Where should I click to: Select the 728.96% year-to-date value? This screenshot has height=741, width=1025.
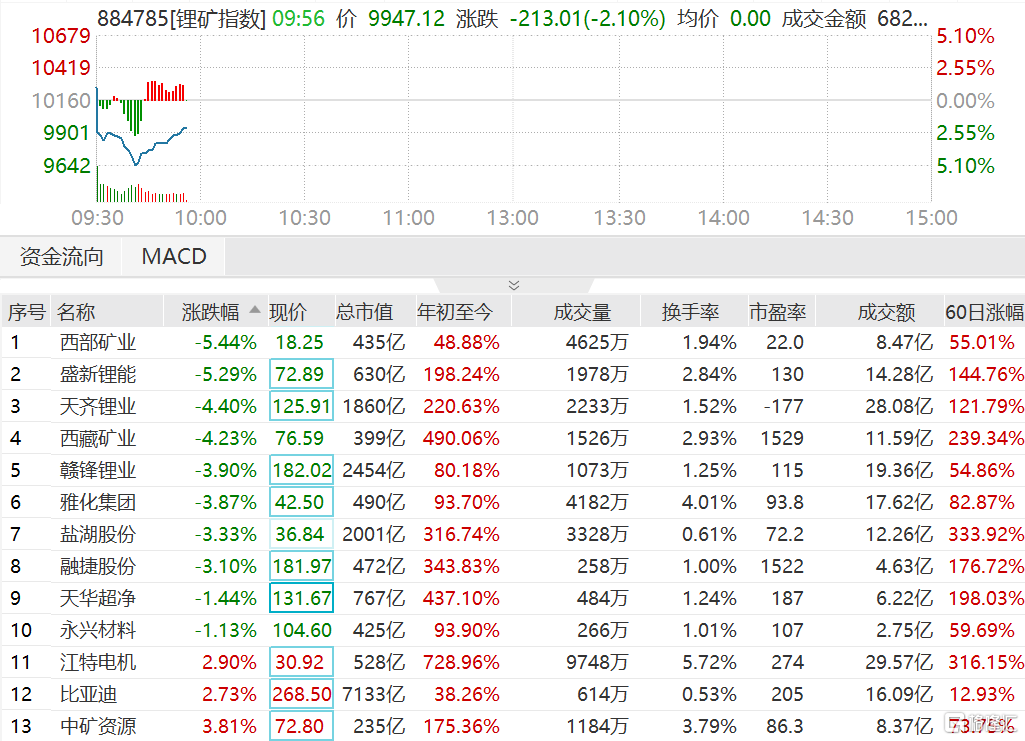point(462,663)
